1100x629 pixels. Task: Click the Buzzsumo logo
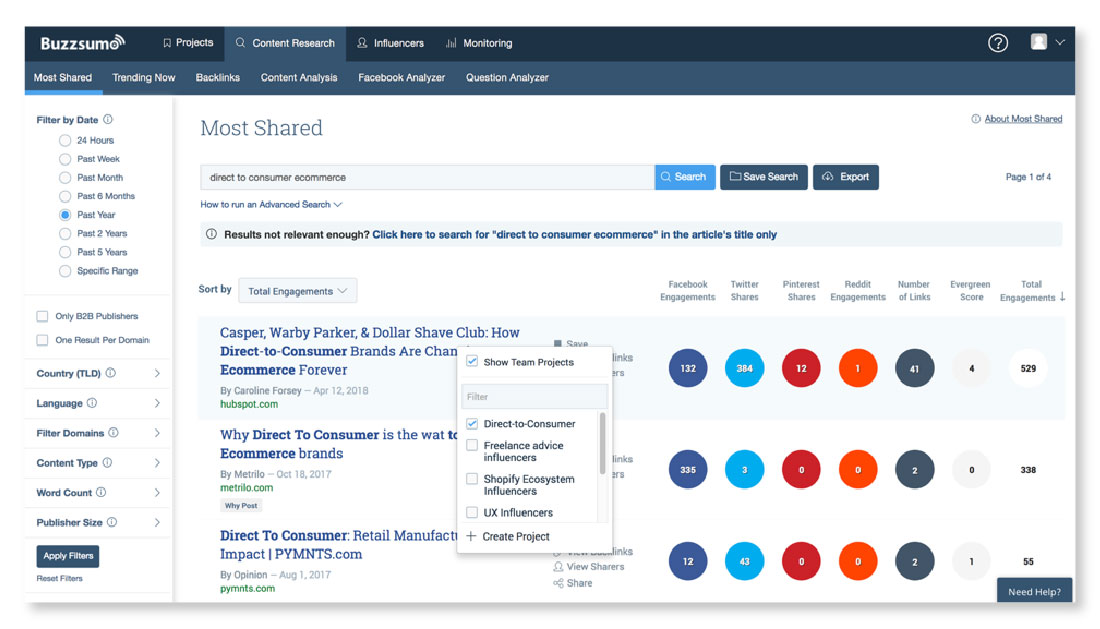83,43
